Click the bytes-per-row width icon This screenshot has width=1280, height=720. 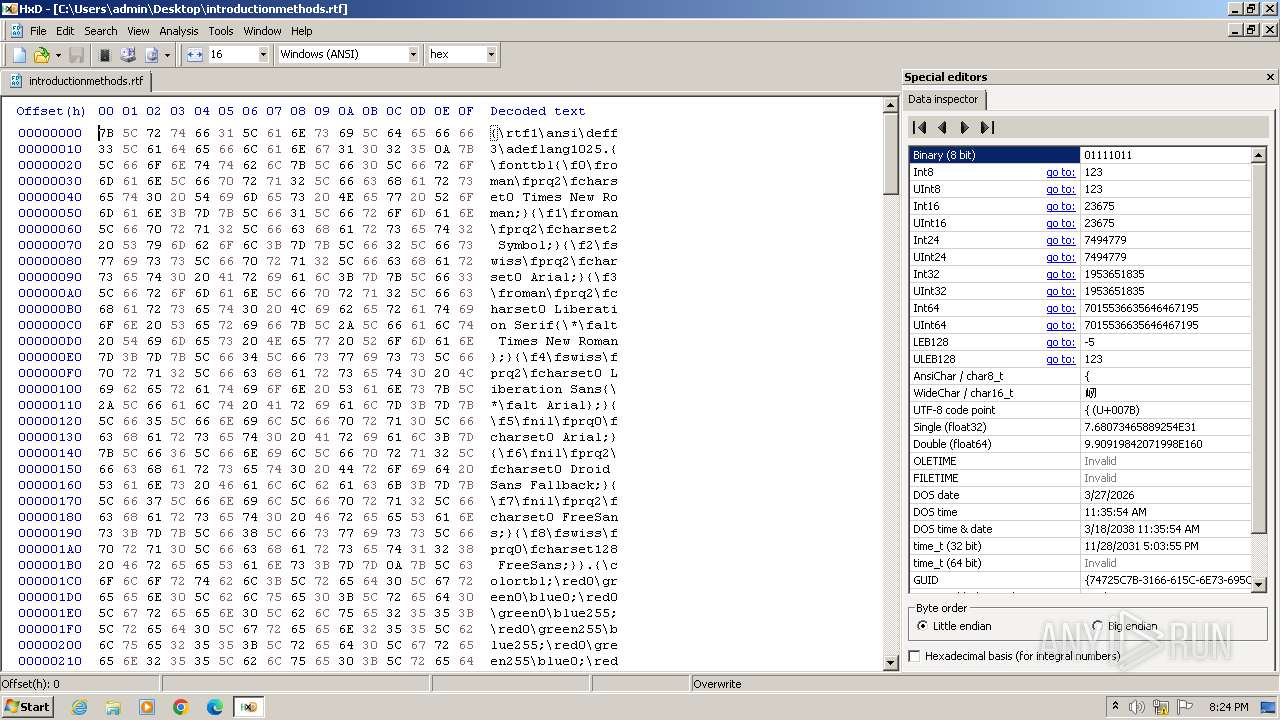pyautogui.click(x=194, y=55)
